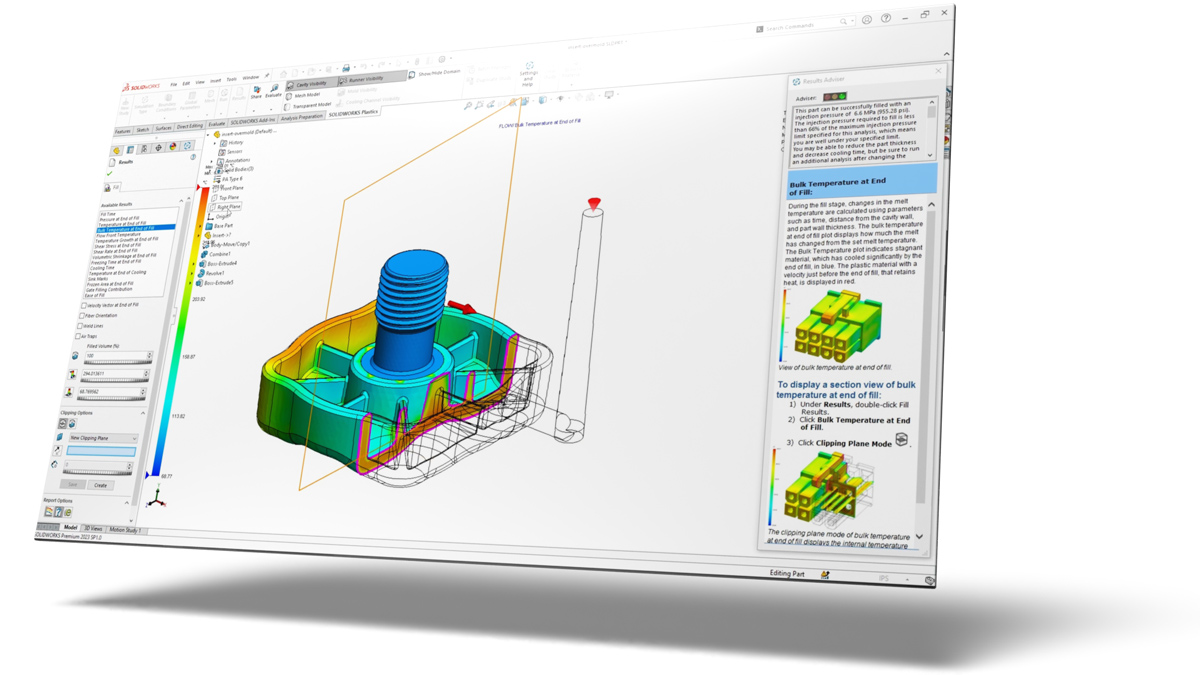Image resolution: width=1200 pixels, height=675 pixels.
Task: Click the first Report Options icon
Action: coord(48,511)
